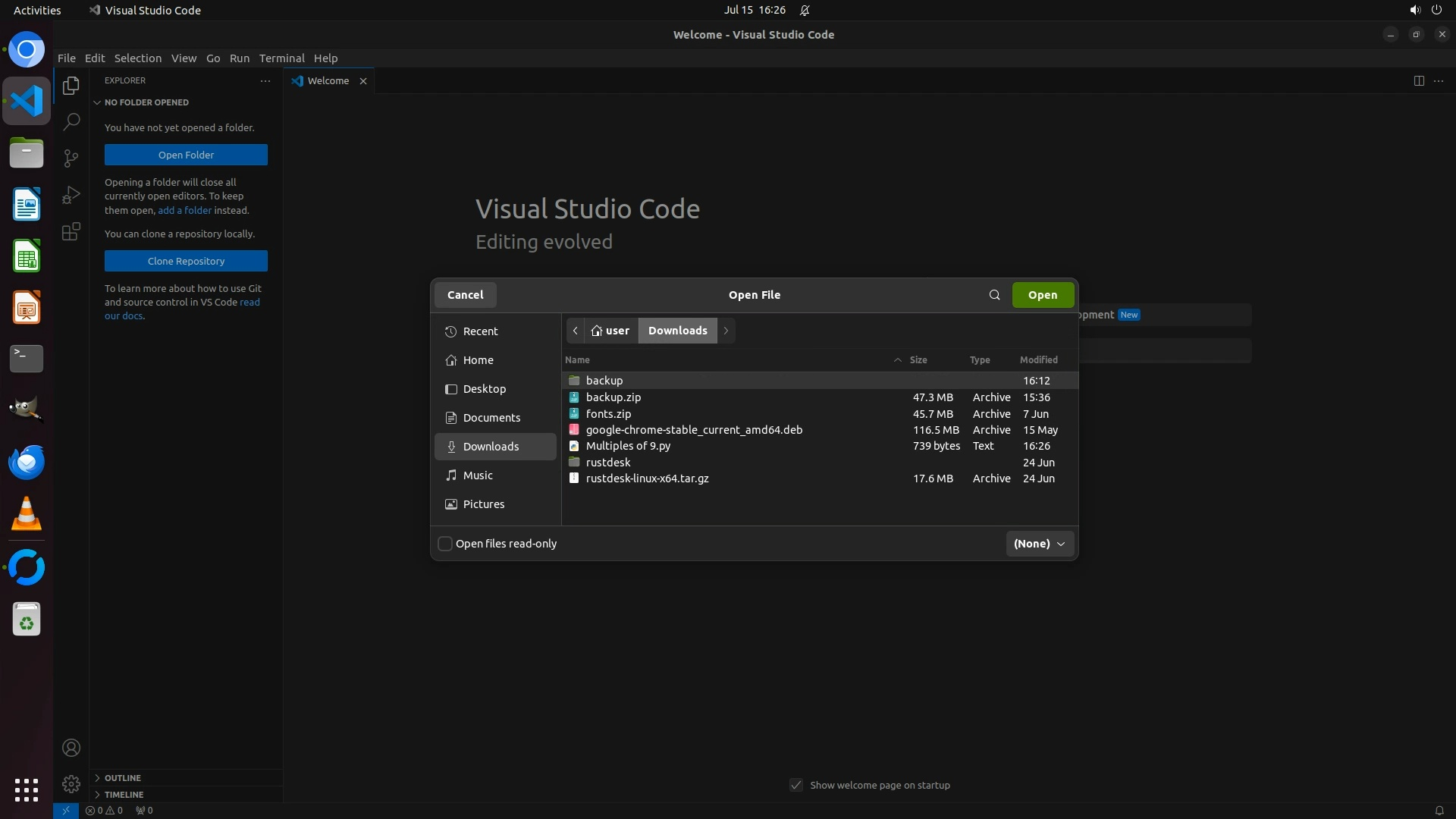The width and height of the screenshot is (1456, 819).
Task: Click the Clone Repository button
Action: coord(186,261)
